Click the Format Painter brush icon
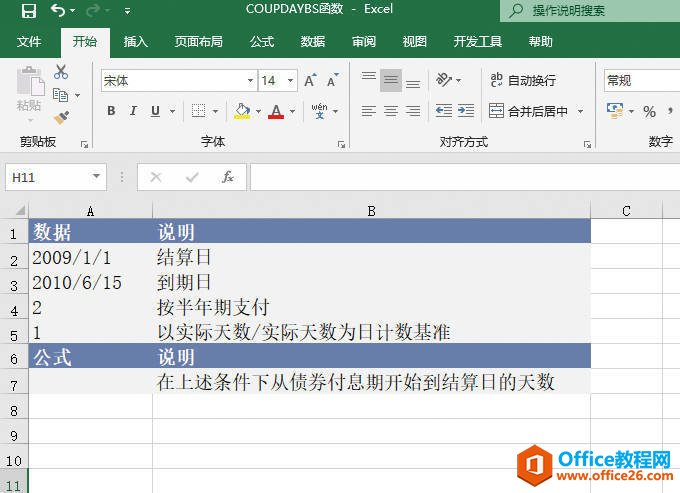 pyautogui.click(x=61, y=117)
